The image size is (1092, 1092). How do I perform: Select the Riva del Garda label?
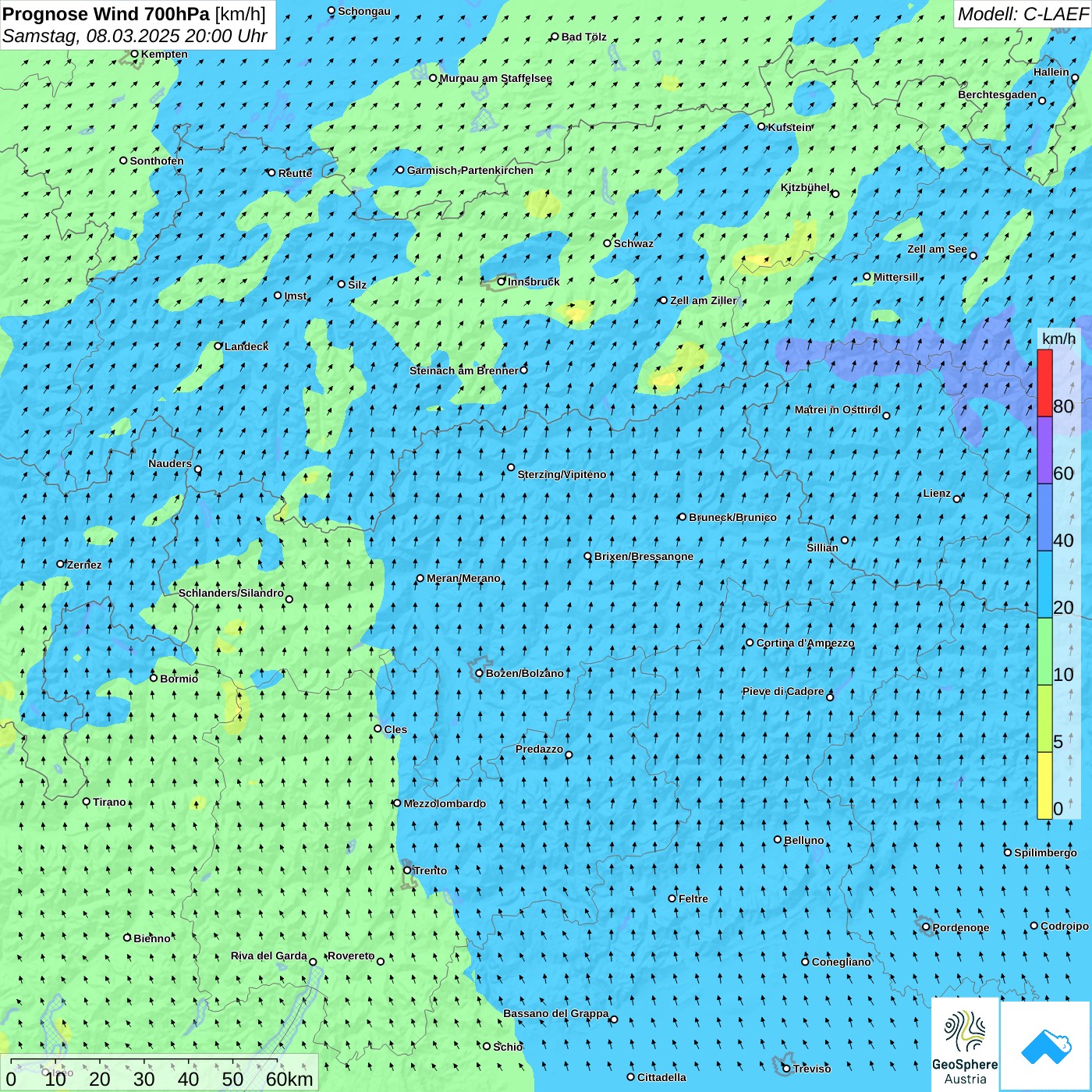coord(269,955)
